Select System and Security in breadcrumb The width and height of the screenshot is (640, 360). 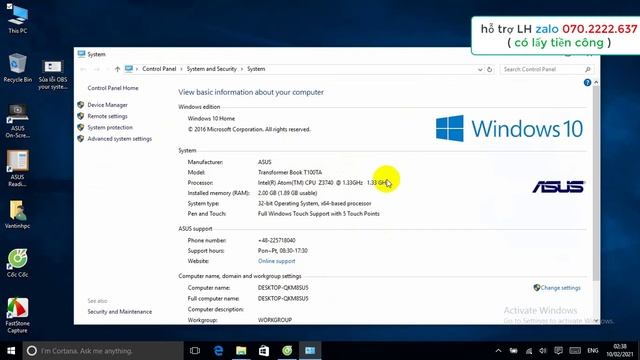pyautogui.click(x=211, y=69)
